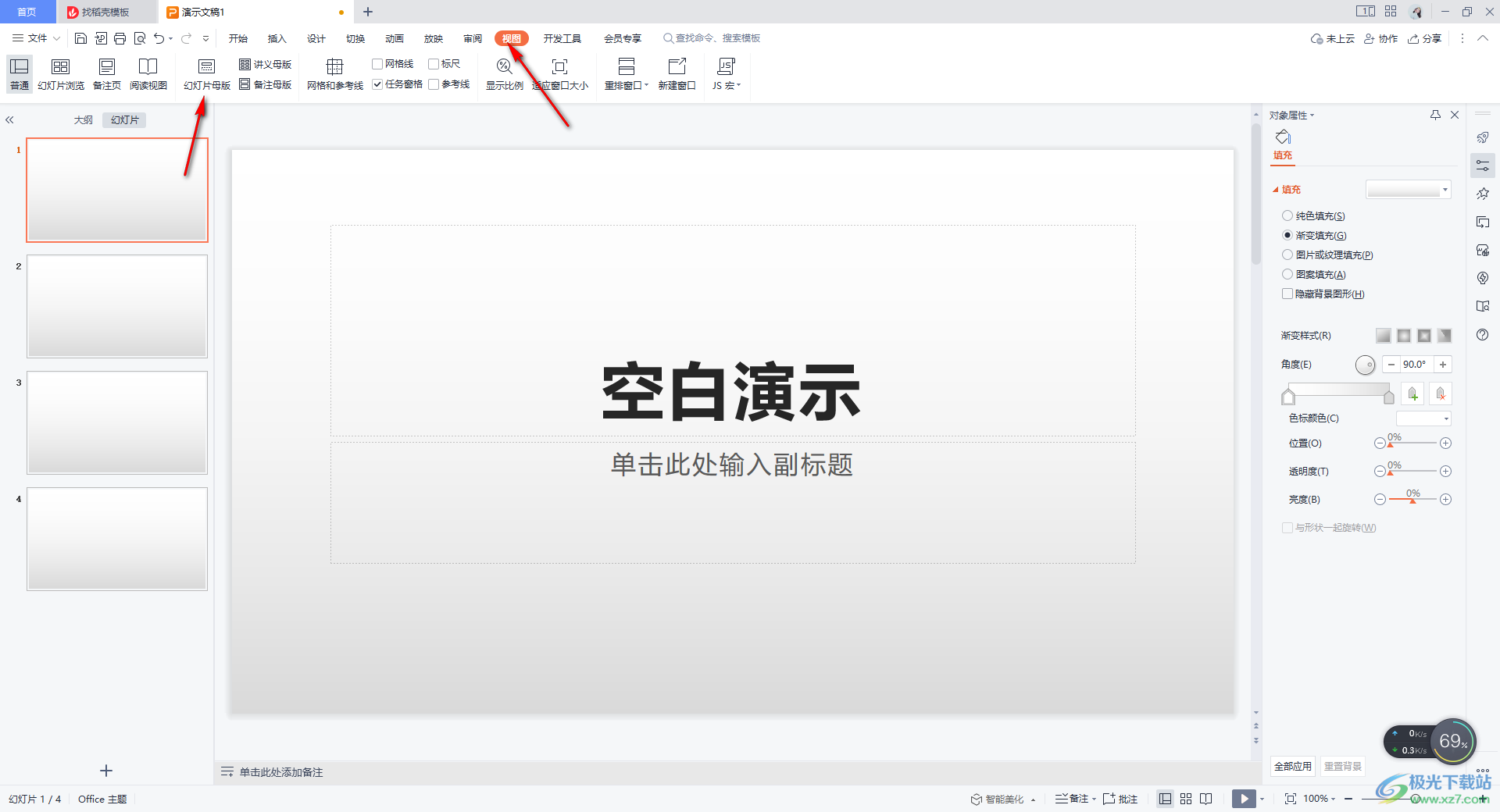This screenshot has height=812, width=1500.
Task: Click Share (分享) button
Action: coord(1424,38)
